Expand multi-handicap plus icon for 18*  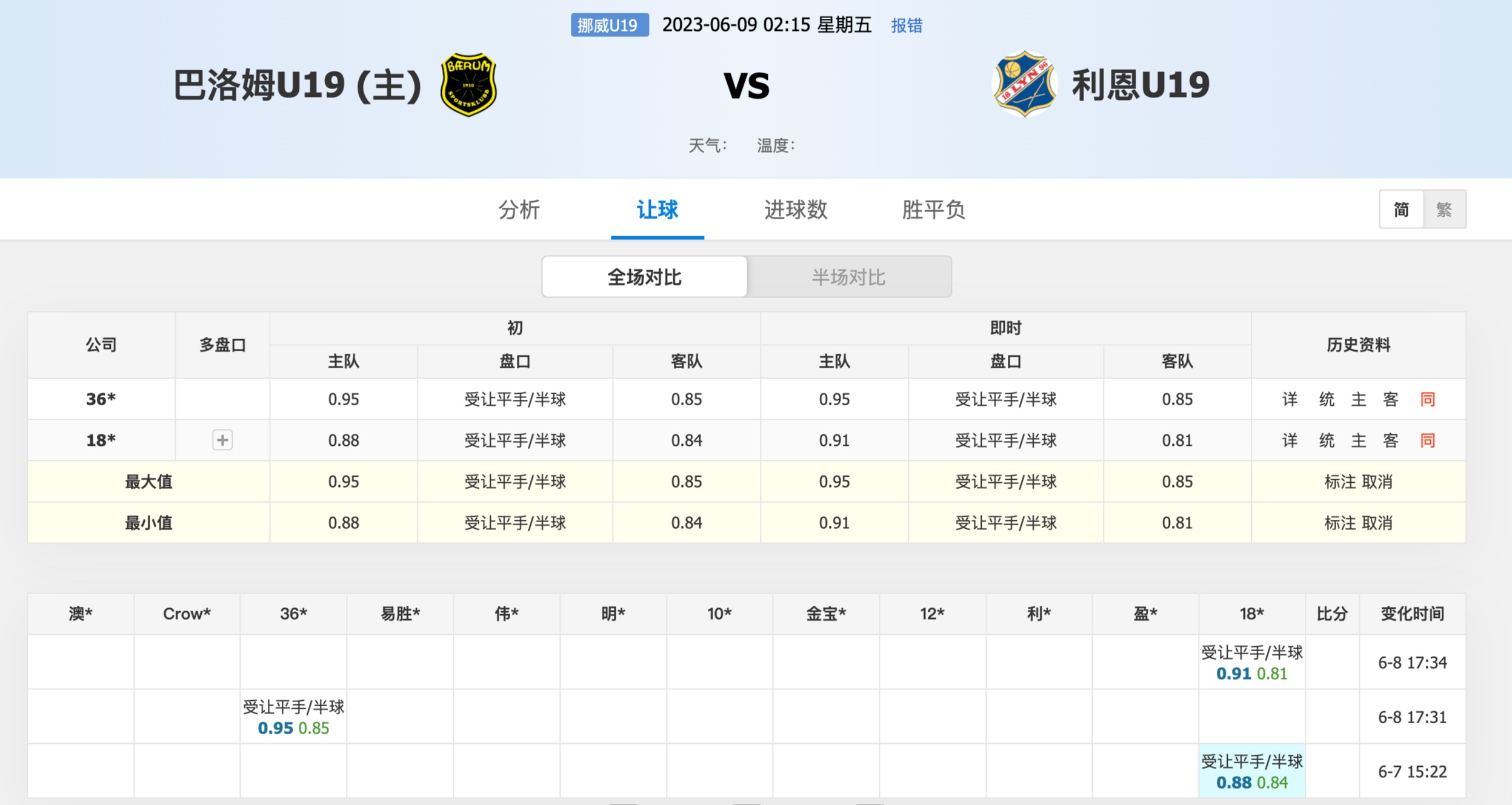click(222, 440)
